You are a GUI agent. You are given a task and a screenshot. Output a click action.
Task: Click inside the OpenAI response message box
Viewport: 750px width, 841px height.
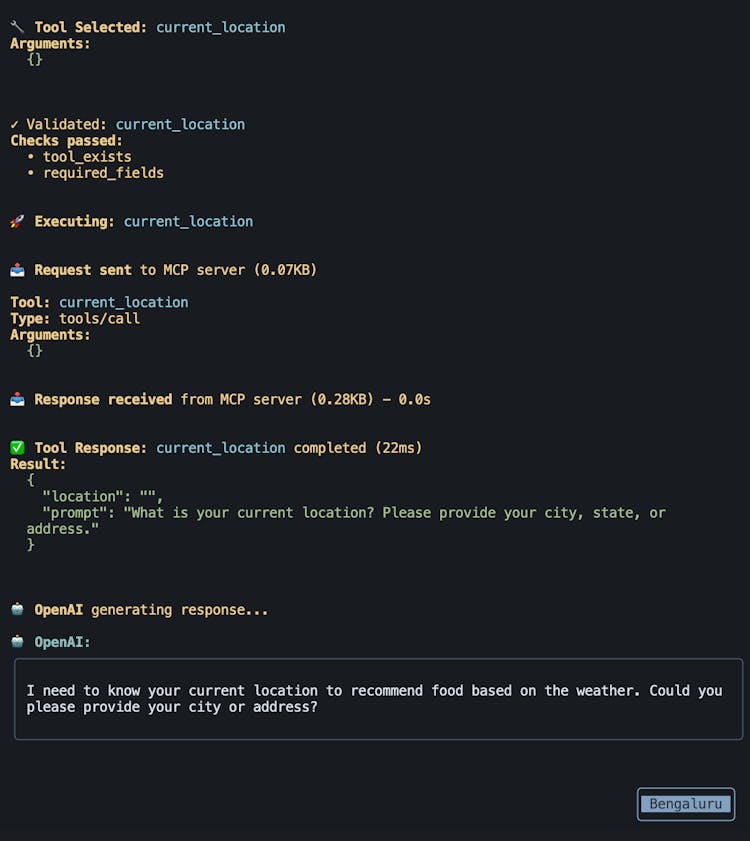[x=378, y=698]
